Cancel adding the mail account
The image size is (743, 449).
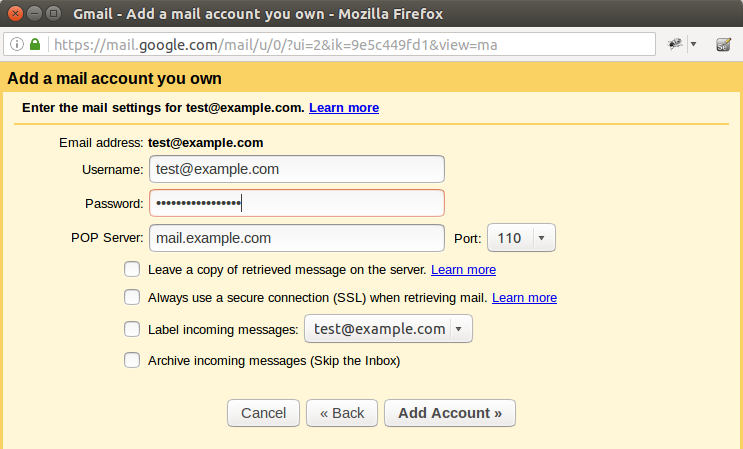[x=263, y=413]
